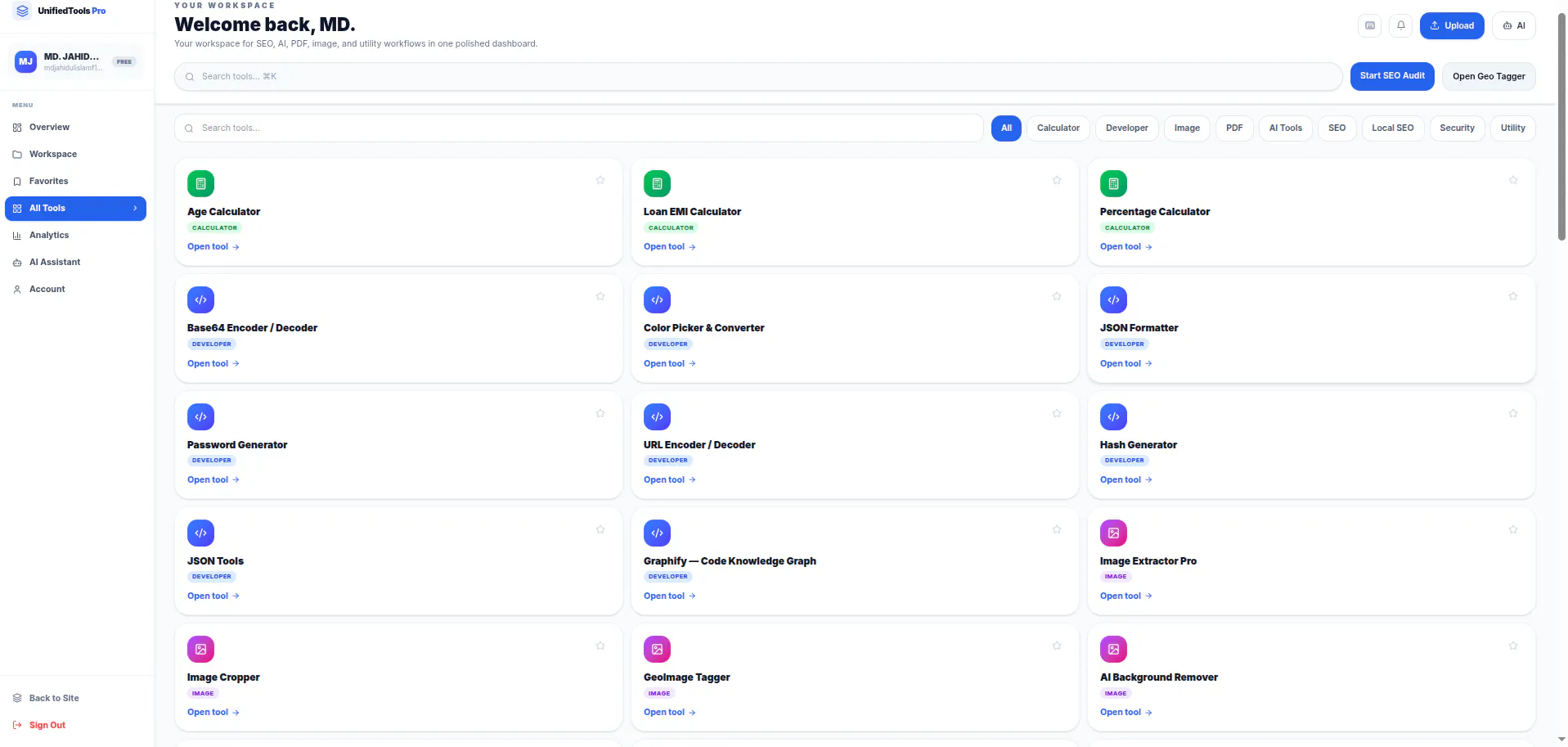The height and width of the screenshot is (747, 1568).
Task: Show Image tools filter
Action: coord(1187,128)
